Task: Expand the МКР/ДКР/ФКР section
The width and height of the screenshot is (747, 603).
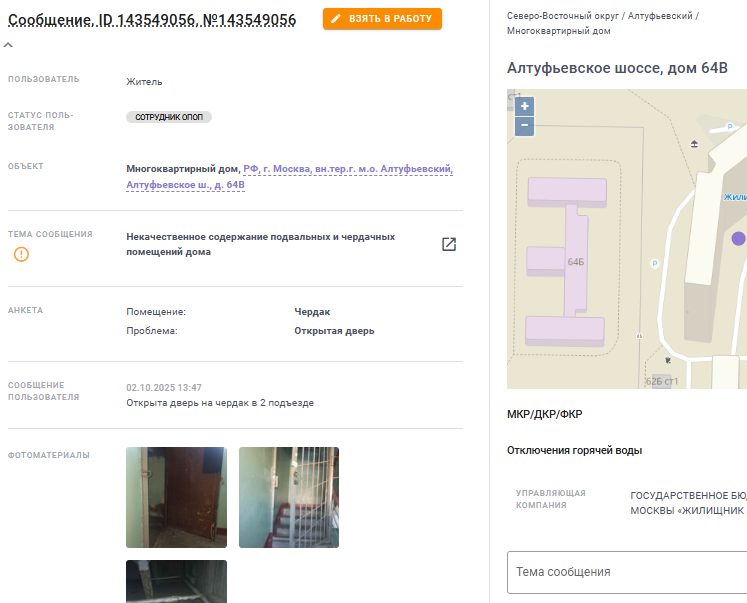Action: click(545, 414)
